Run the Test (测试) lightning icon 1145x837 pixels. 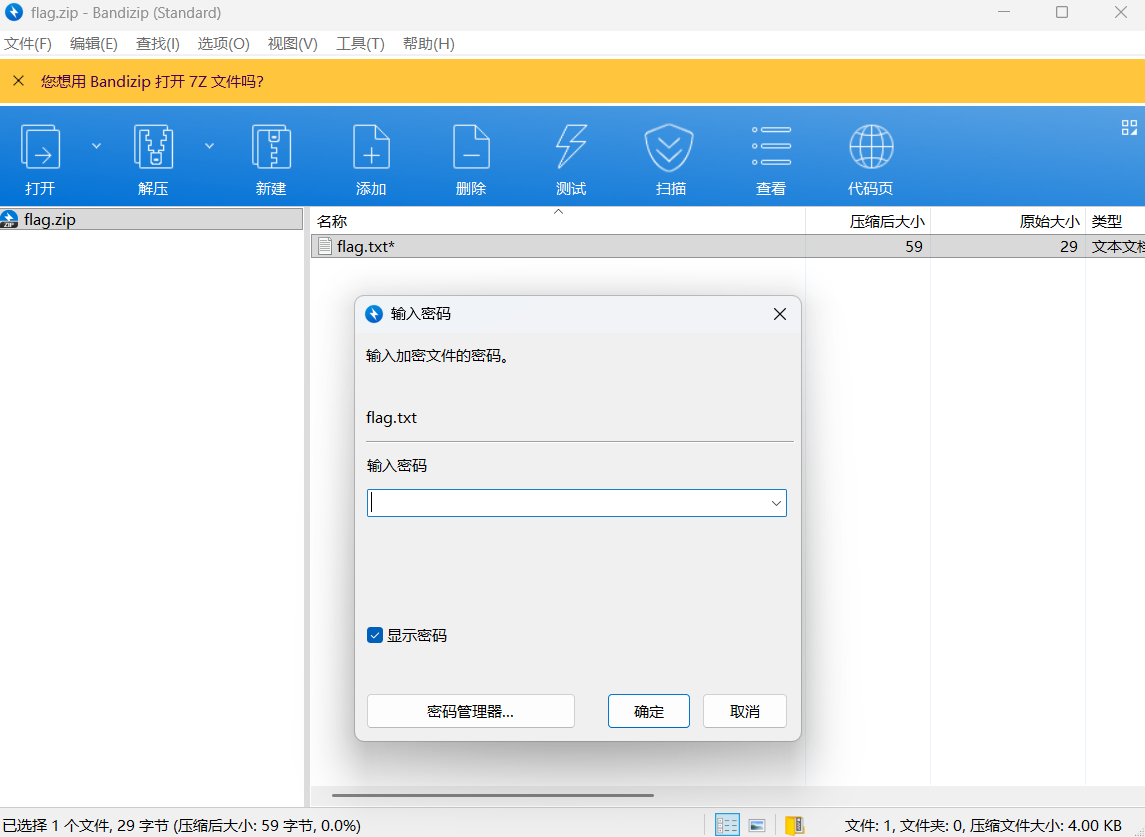point(571,148)
